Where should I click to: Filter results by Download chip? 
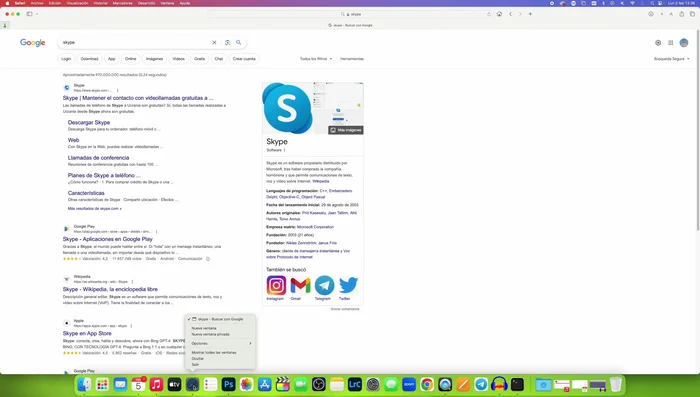click(89, 59)
